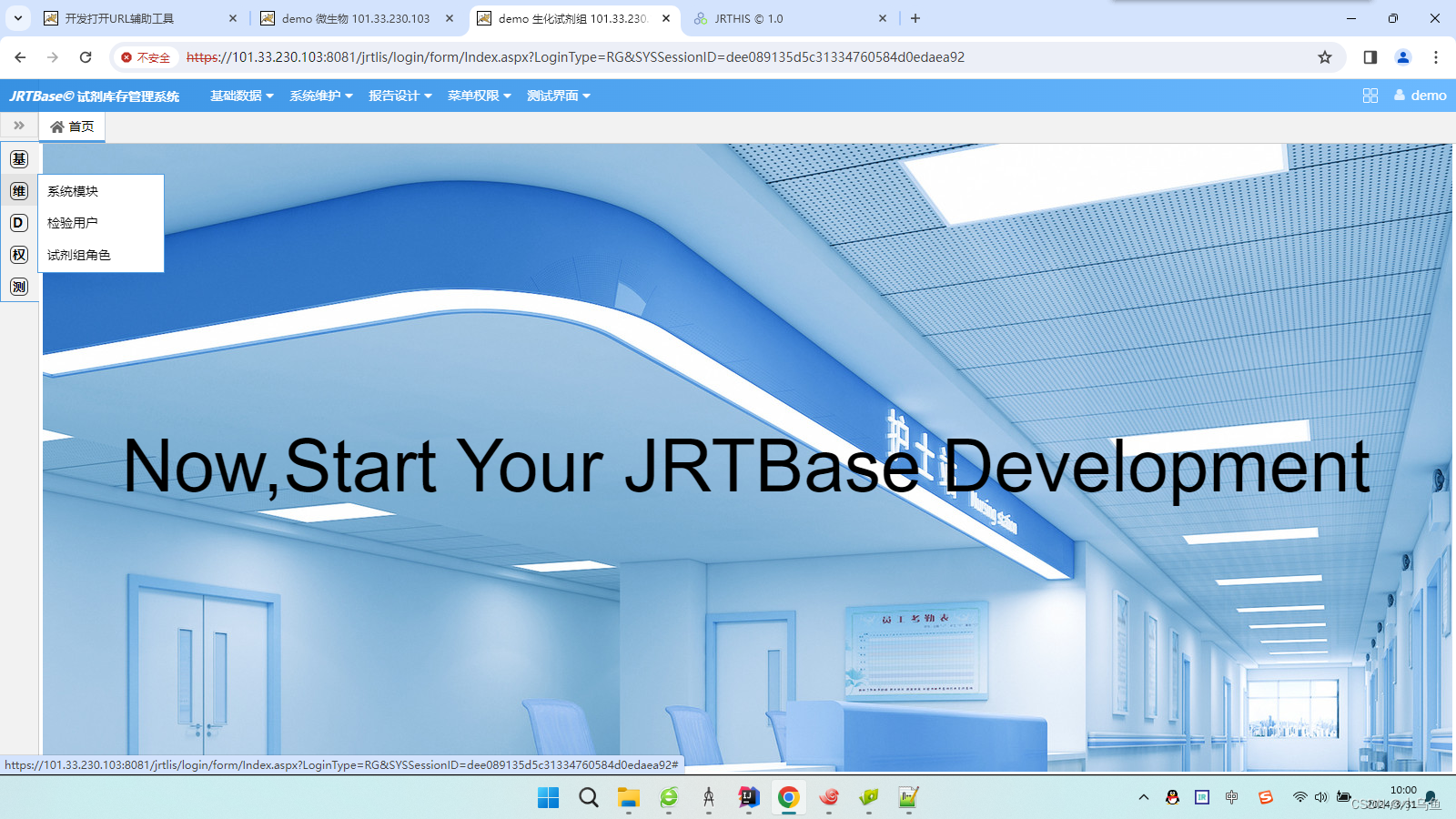Open the Windows Start menu
Image resolution: width=1456 pixels, height=819 pixels.
point(549,798)
